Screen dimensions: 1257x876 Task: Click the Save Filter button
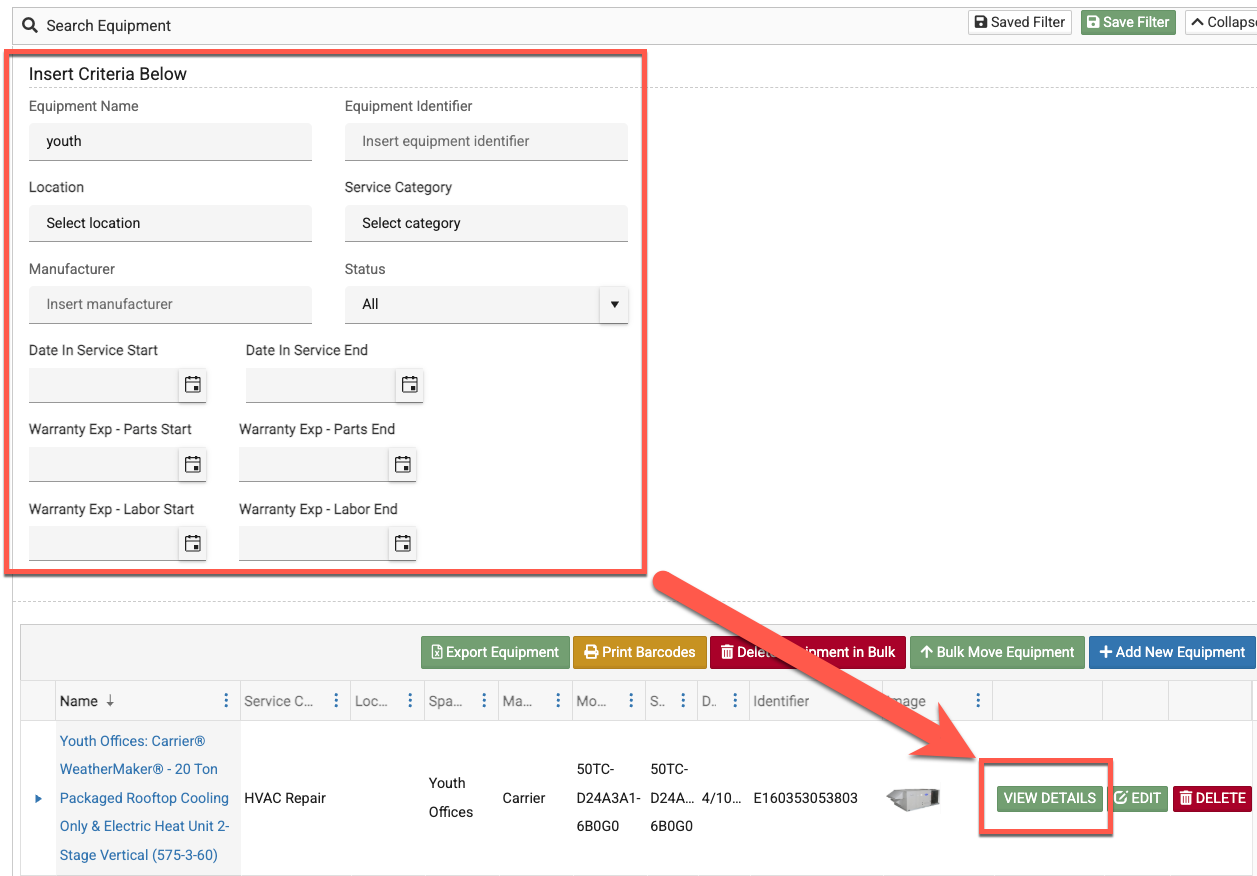click(1127, 22)
